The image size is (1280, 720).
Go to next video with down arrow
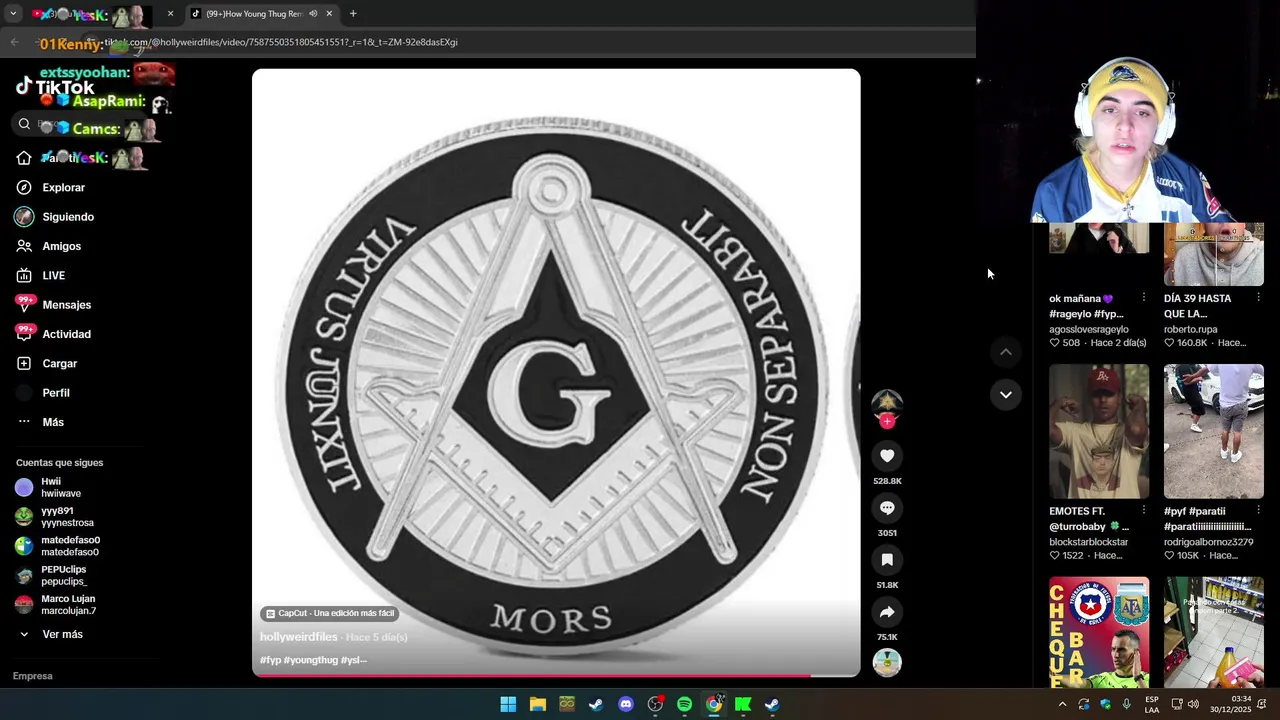(x=1006, y=395)
